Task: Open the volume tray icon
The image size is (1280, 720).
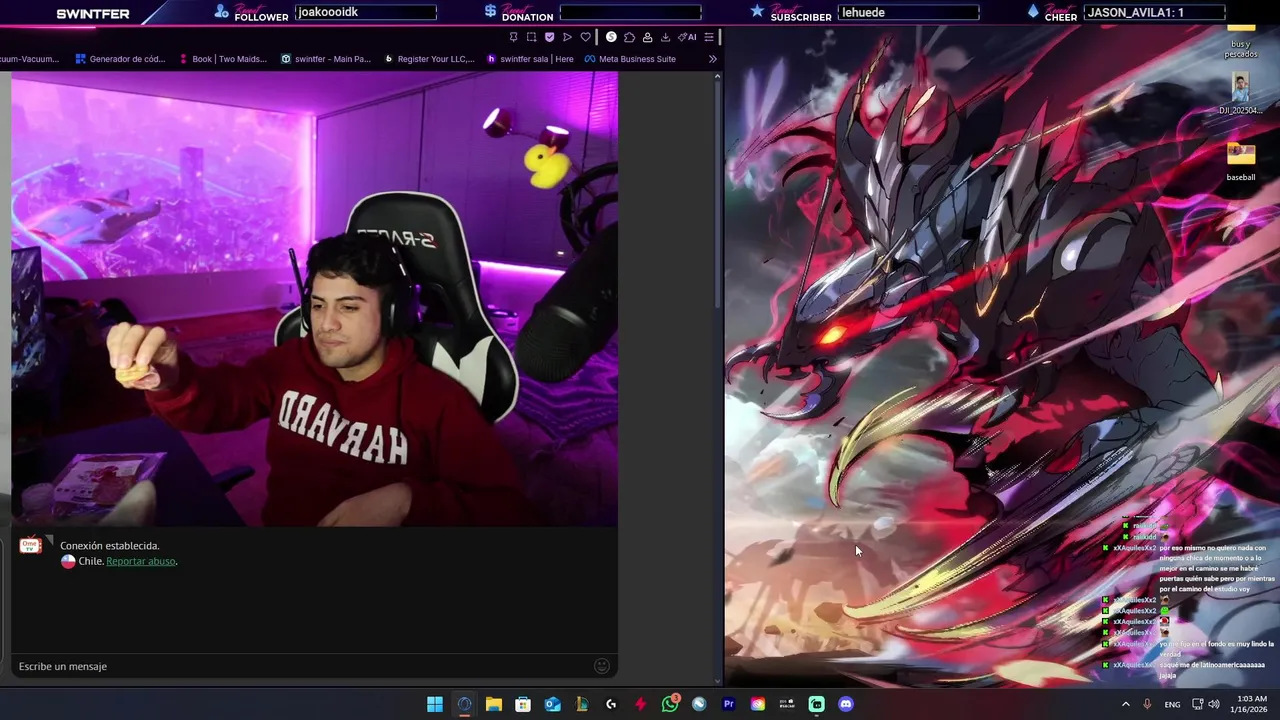Action: pos(1214,704)
